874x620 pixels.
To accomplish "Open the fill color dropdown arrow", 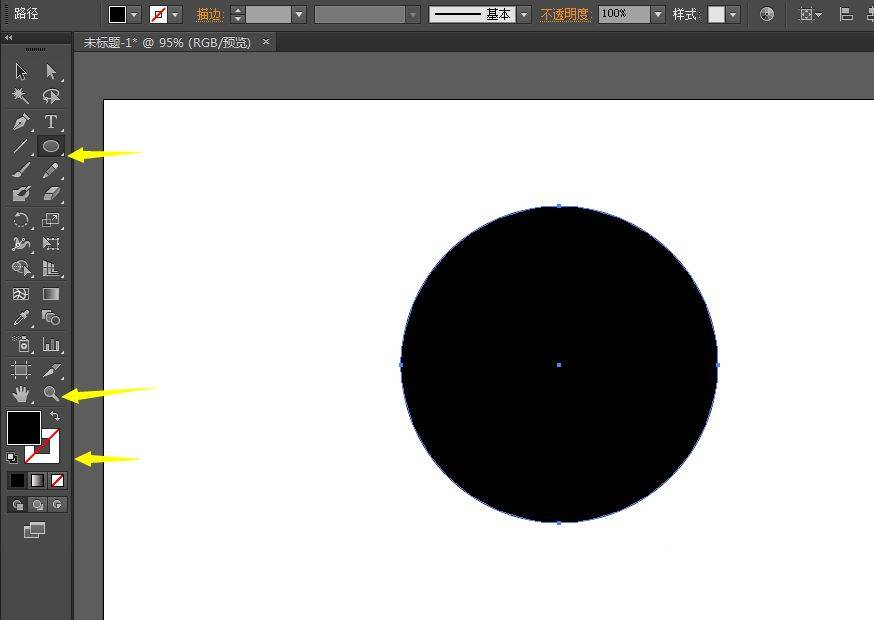I will (x=134, y=15).
